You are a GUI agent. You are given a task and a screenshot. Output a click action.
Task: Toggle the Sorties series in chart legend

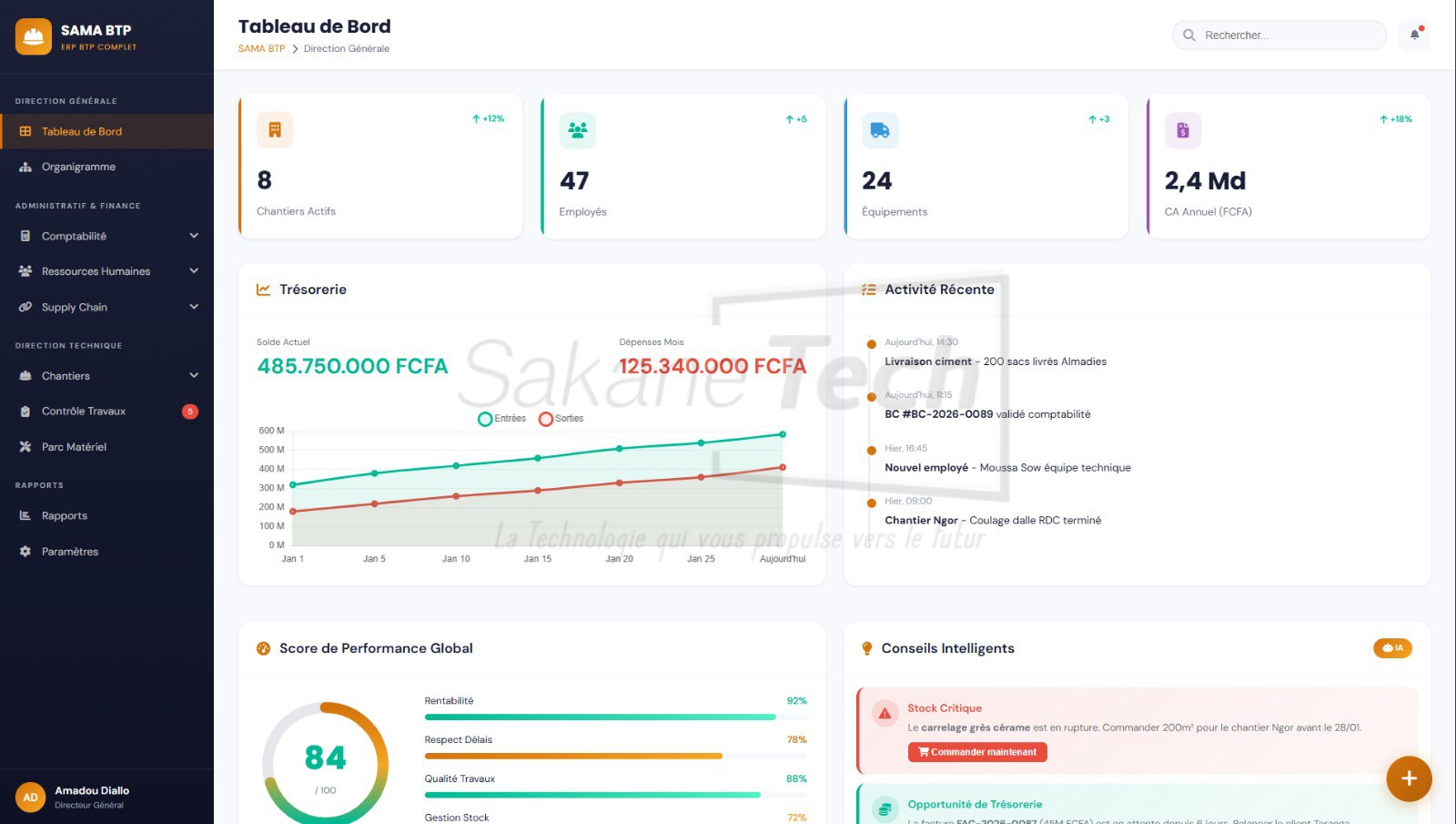pyautogui.click(x=561, y=419)
